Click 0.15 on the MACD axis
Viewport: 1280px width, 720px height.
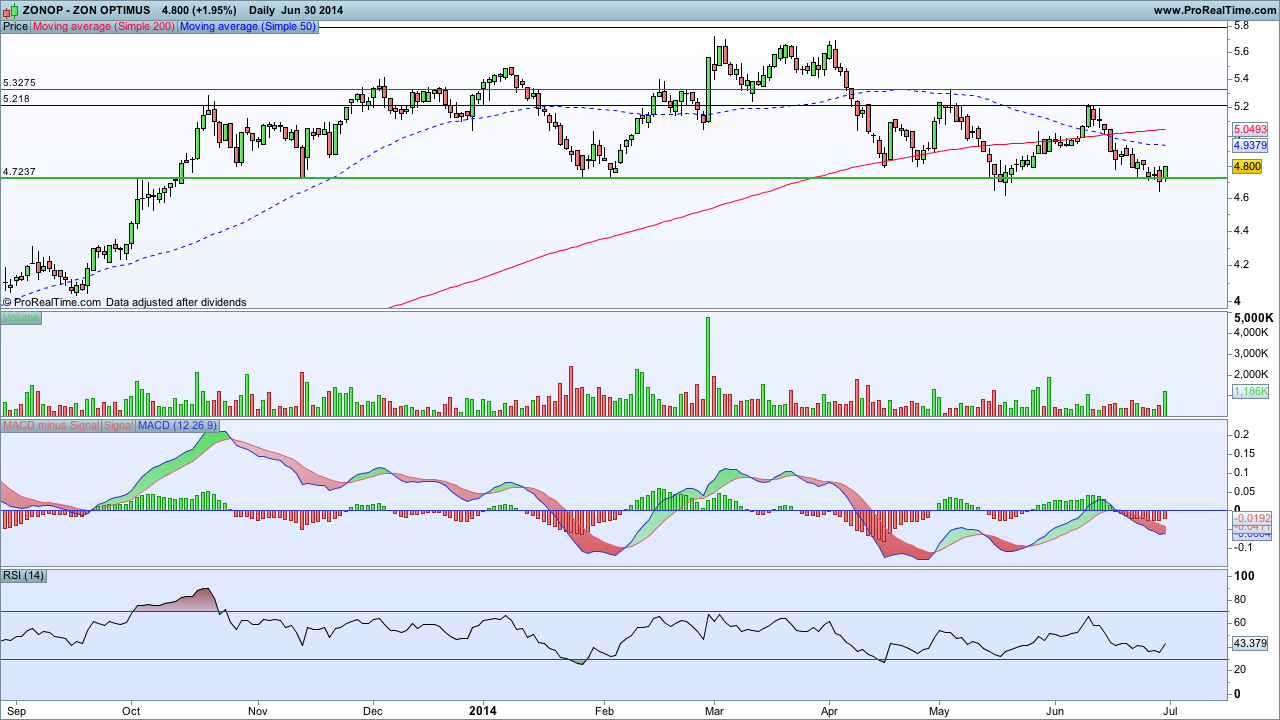pyautogui.click(x=1245, y=453)
